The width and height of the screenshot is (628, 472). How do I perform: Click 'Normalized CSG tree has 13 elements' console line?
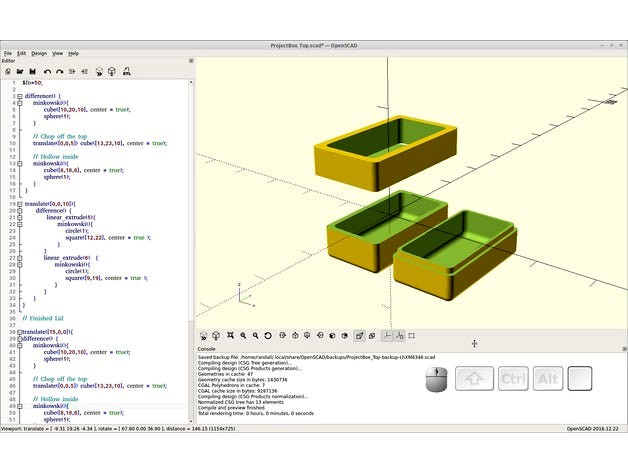click(x=241, y=402)
